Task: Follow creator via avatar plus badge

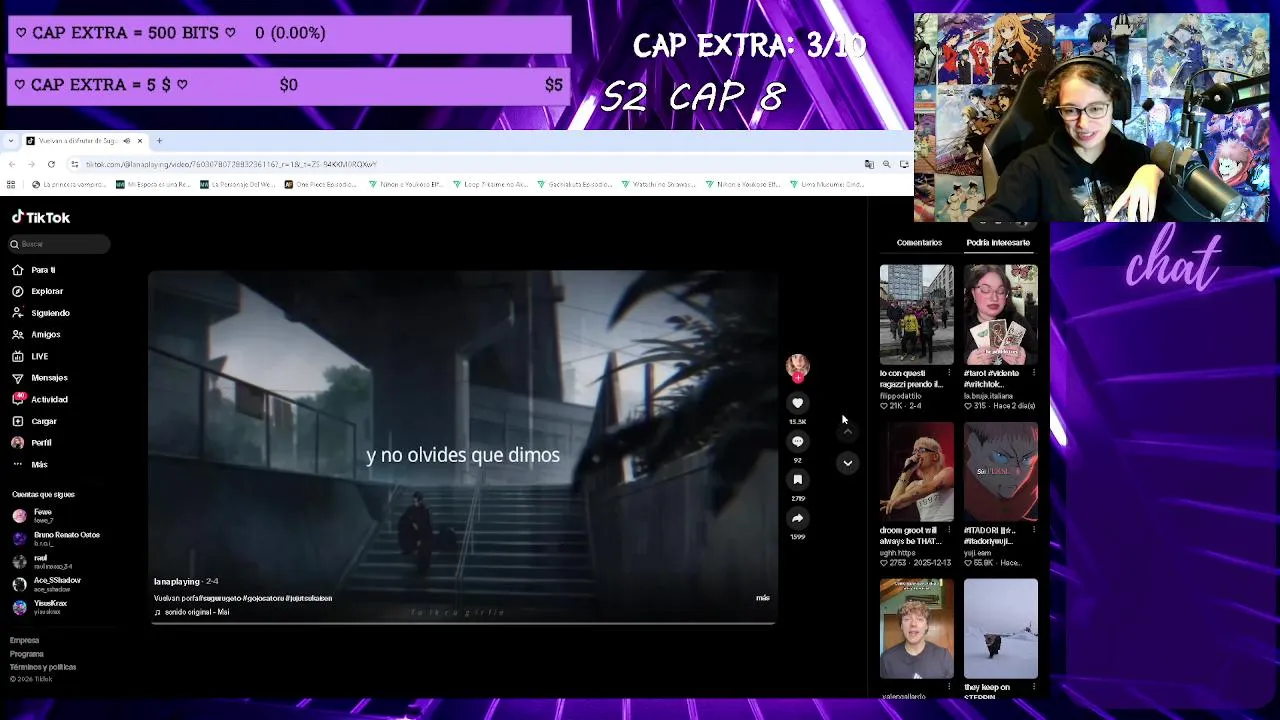Action: tap(797, 379)
